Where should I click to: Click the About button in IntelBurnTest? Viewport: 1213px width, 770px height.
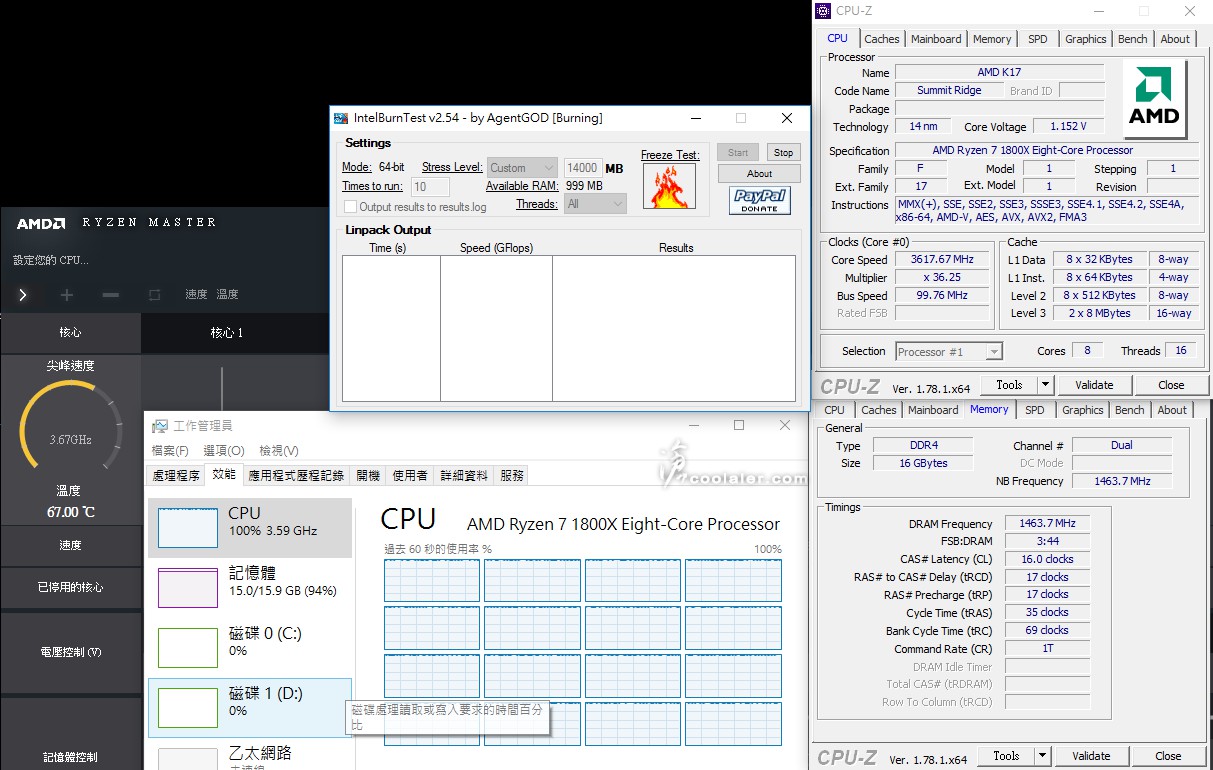pos(759,174)
